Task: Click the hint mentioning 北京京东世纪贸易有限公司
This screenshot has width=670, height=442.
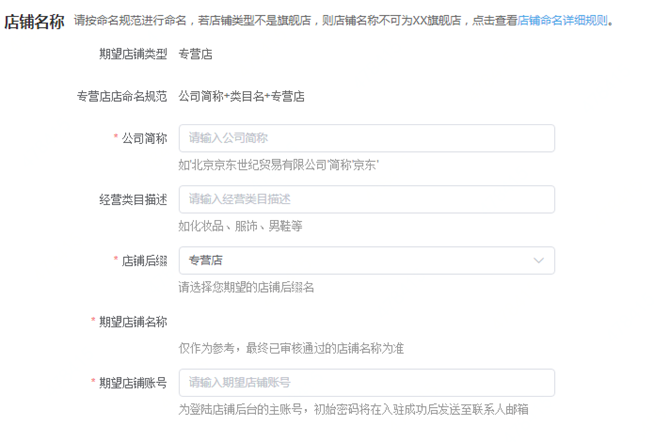Action: click(x=279, y=165)
